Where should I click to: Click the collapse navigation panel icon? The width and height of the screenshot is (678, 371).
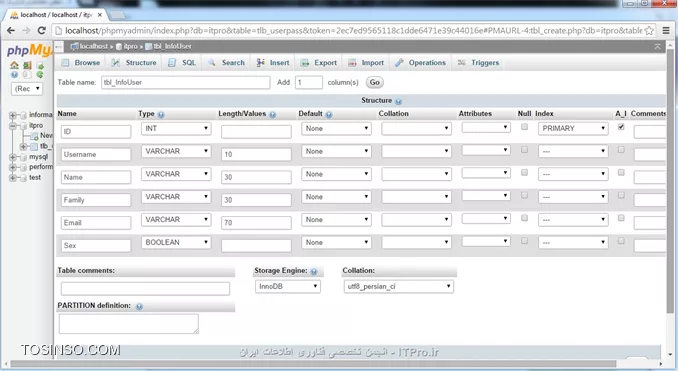click(60, 46)
